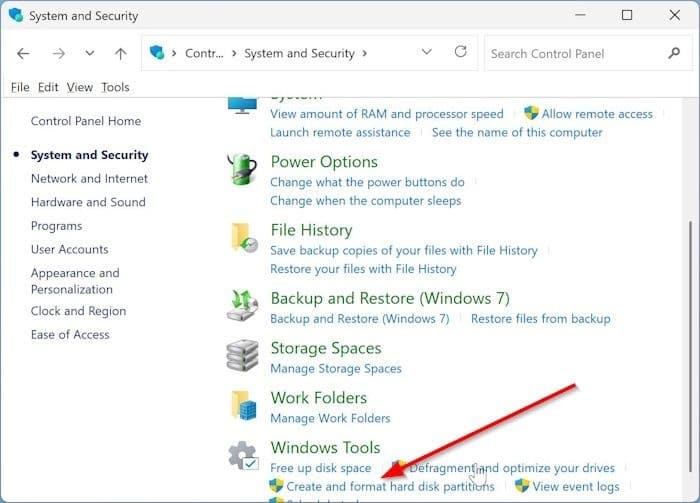The width and height of the screenshot is (700, 503).
Task: Click the Storage Spaces drives icon
Action: pos(243,357)
